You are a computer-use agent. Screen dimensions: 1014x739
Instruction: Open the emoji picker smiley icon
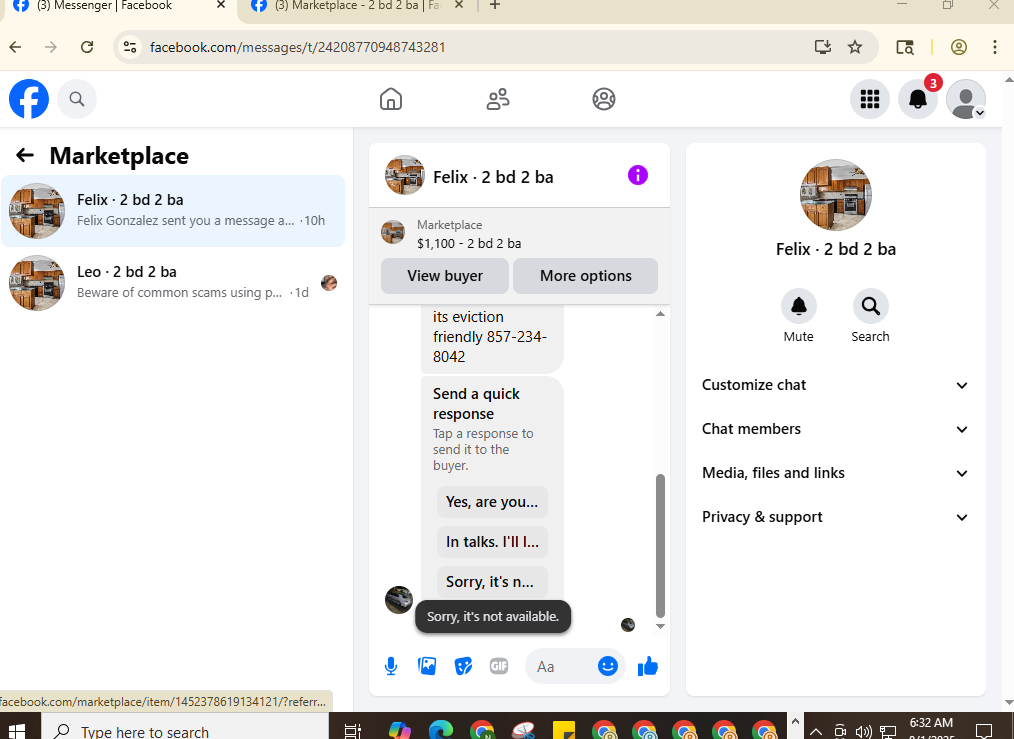click(x=607, y=666)
